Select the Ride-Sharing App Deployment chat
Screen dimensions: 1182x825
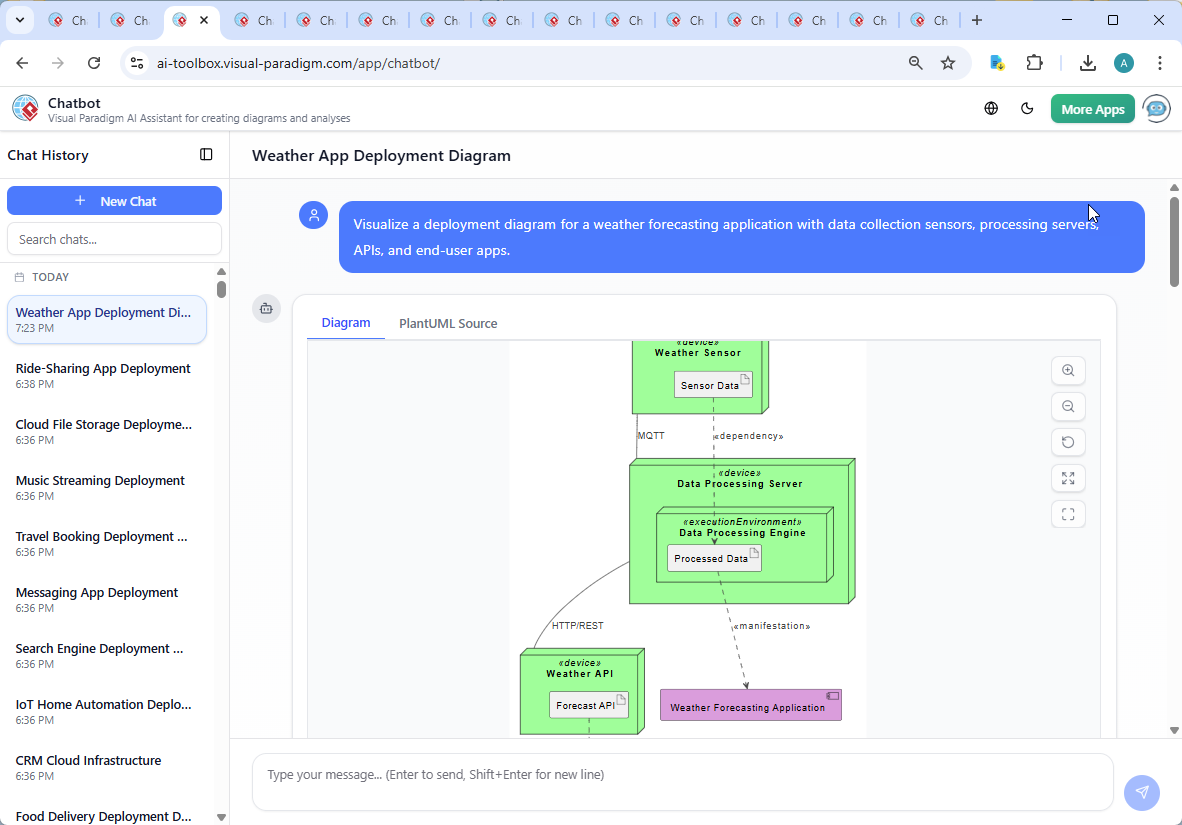(102, 368)
